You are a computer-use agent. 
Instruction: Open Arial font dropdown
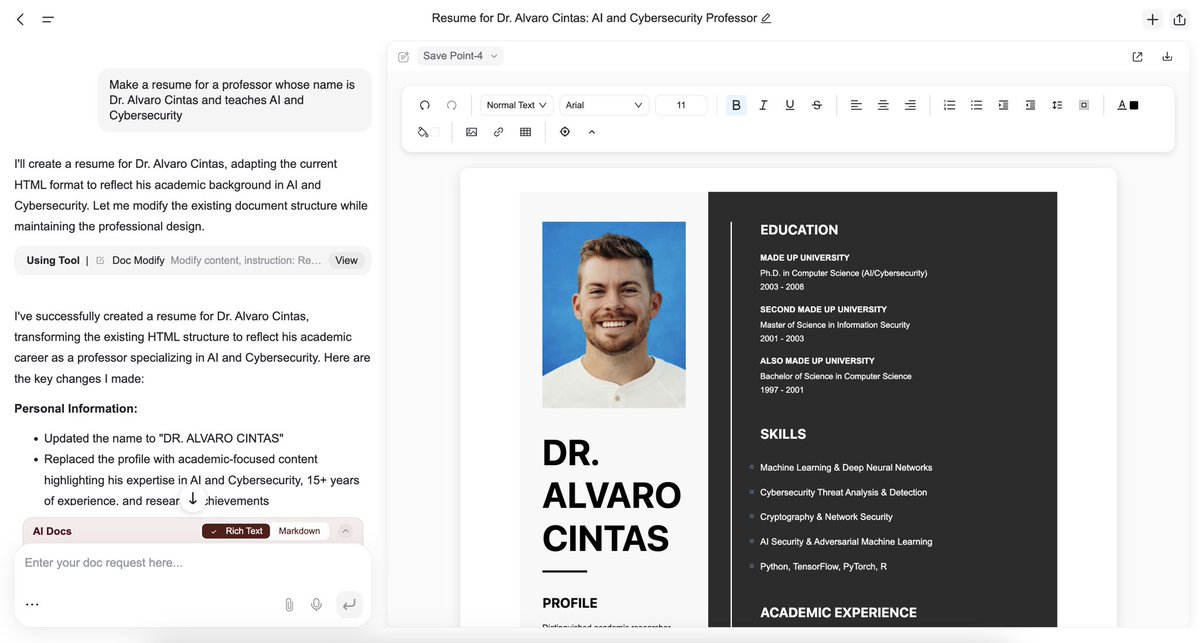[604, 105]
